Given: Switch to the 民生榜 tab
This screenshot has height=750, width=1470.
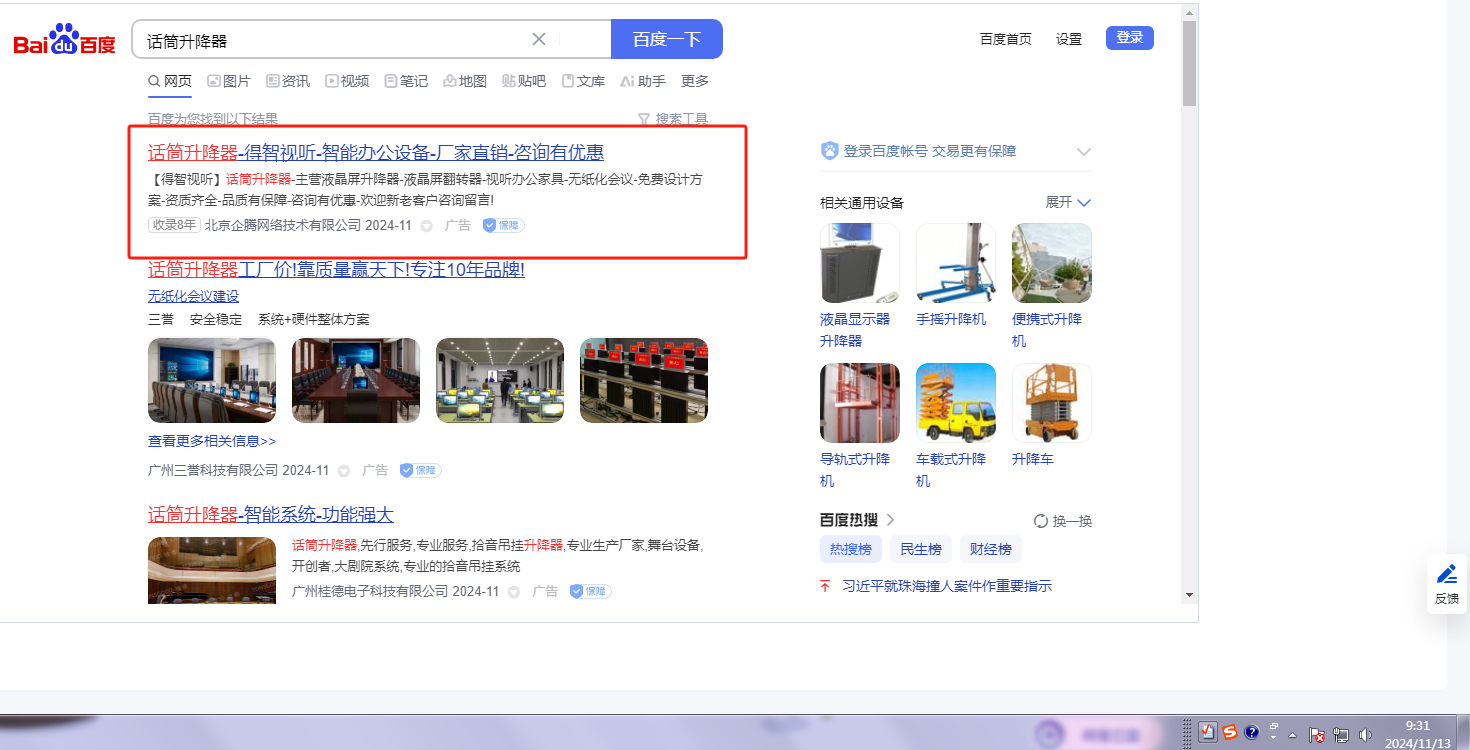Looking at the screenshot, I should pos(921,549).
